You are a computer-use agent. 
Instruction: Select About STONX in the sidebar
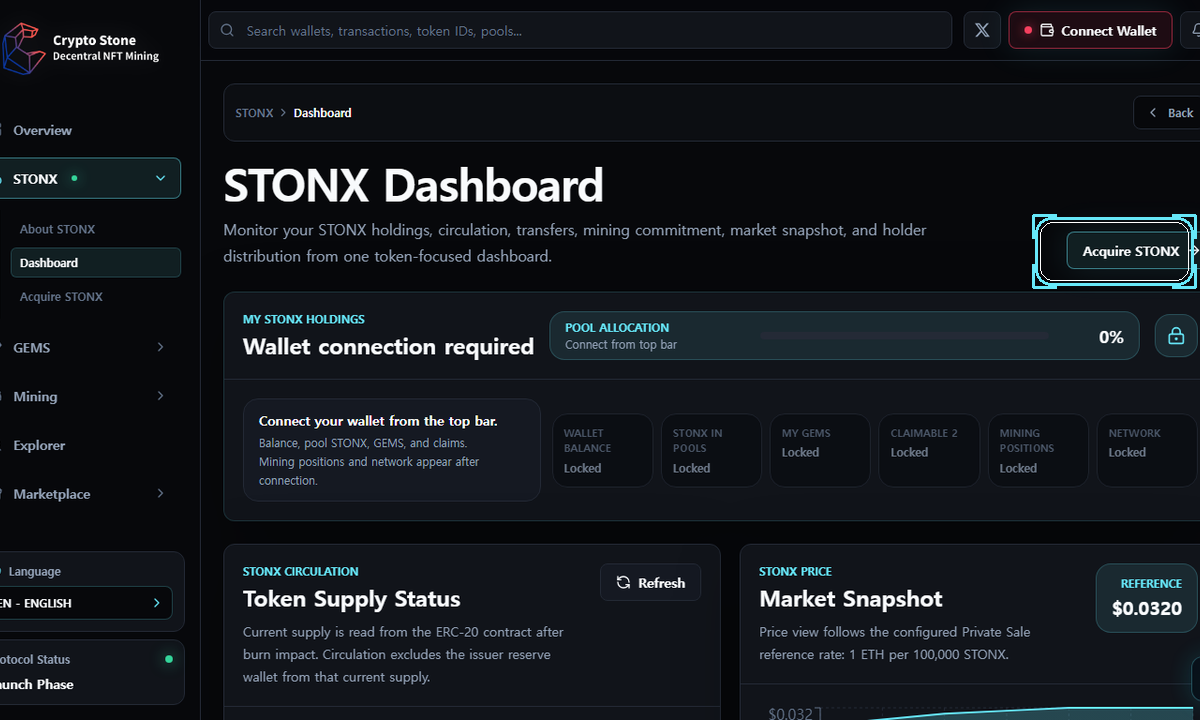pyautogui.click(x=57, y=229)
